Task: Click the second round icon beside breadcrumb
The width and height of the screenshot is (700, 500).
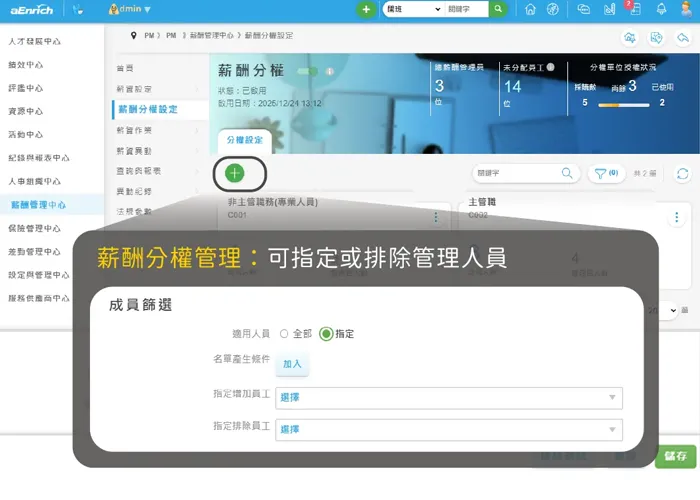Action: click(x=656, y=38)
